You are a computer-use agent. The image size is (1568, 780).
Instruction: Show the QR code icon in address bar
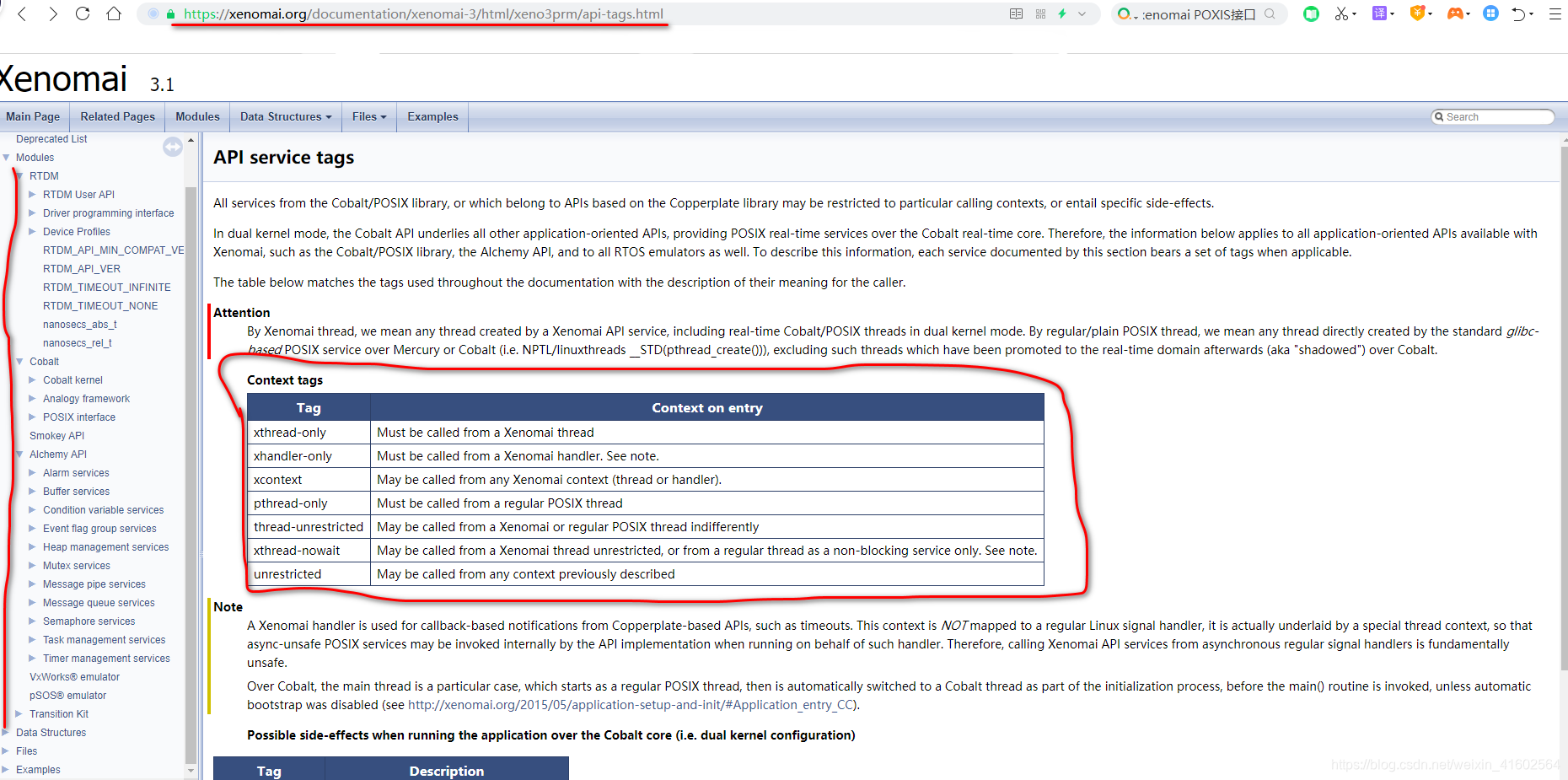[x=1040, y=14]
